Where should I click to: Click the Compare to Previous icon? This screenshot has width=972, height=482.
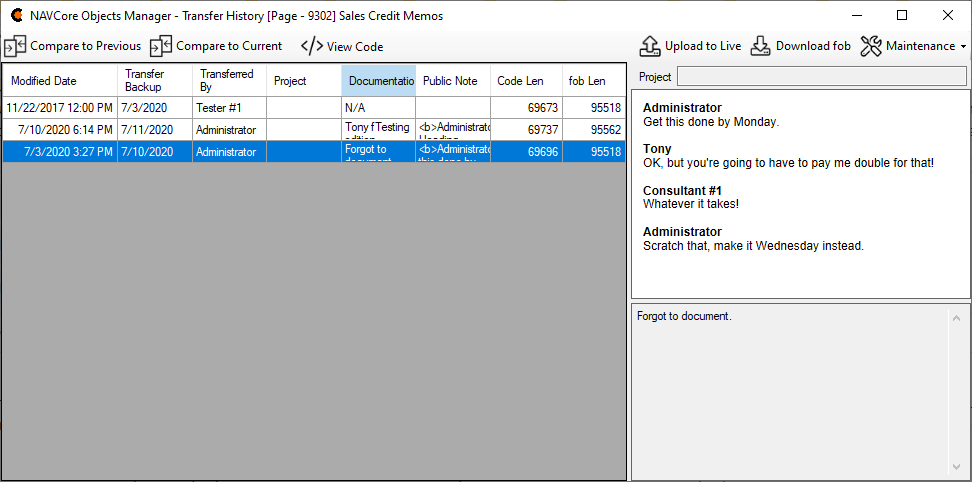[x=16, y=46]
